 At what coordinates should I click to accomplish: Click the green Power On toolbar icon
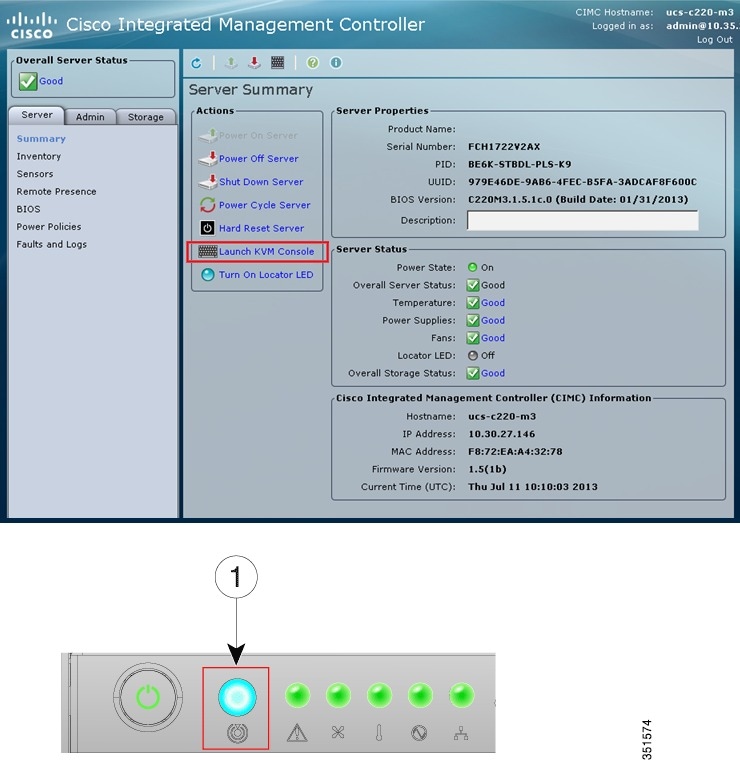pyautogui.click(x=231, y=62)
